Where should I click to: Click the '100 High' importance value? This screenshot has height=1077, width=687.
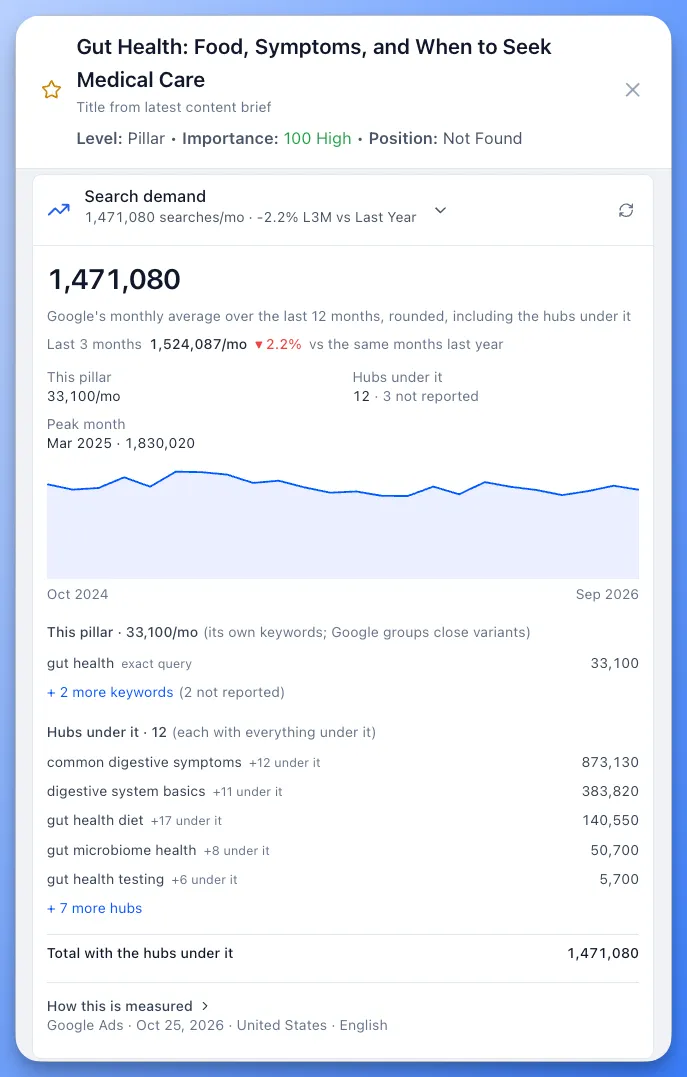pyautogui.click(x=317, y=138)
